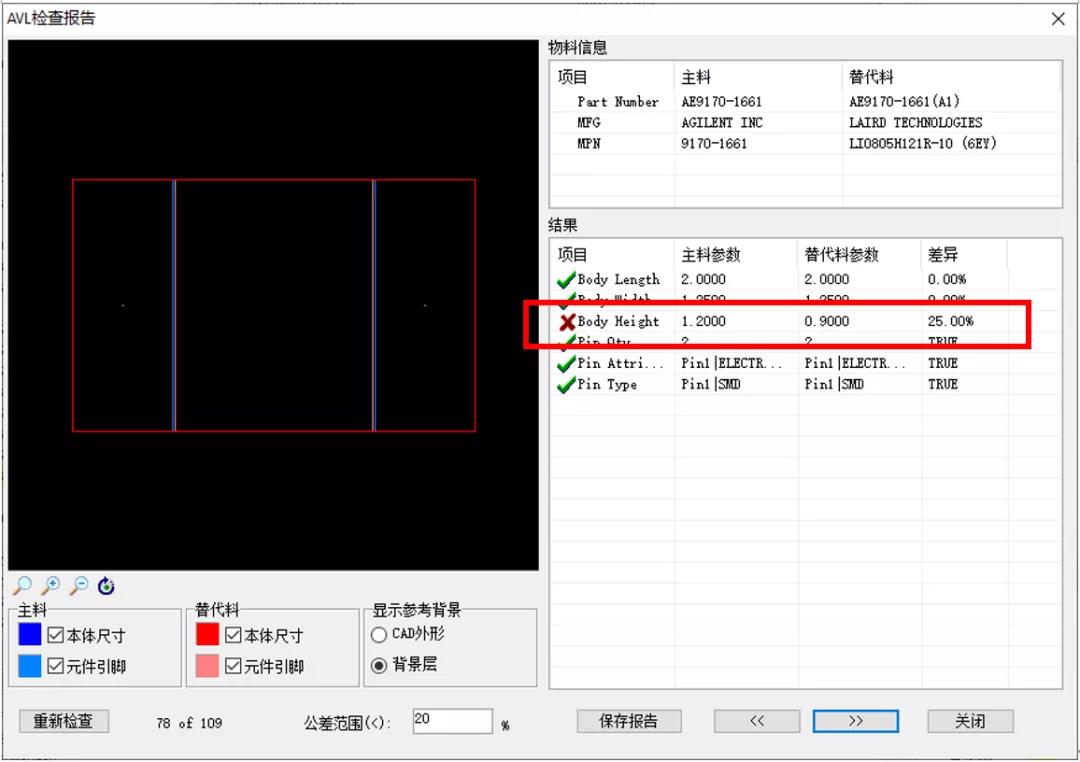Click the green check beside Body Length
1080x762 pixels.
(566, 280)
